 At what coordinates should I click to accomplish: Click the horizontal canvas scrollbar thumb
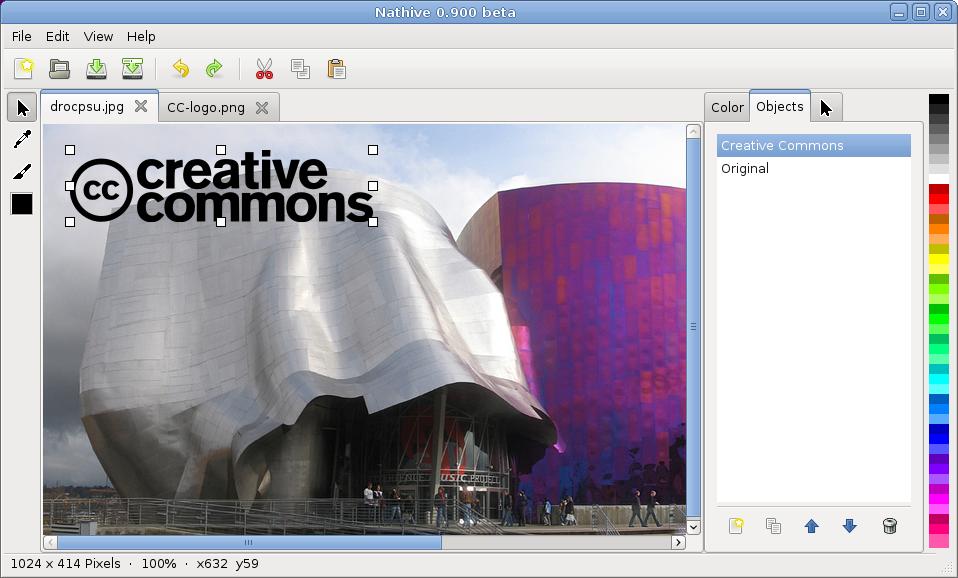click(x=249, y=542)
